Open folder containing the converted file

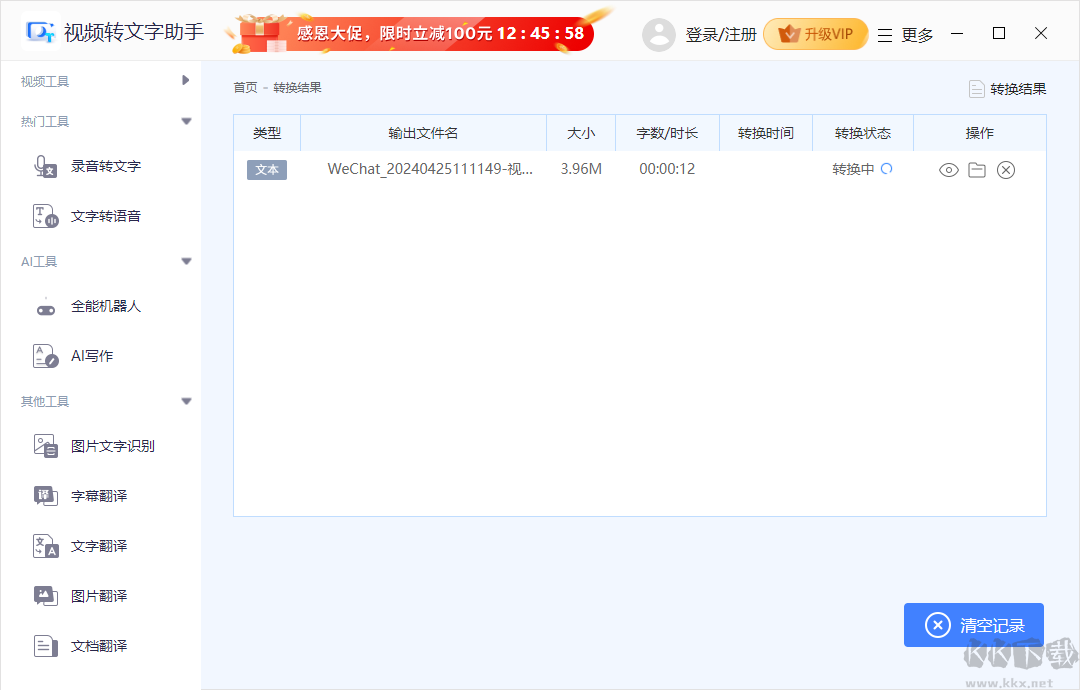coord(977,169)
